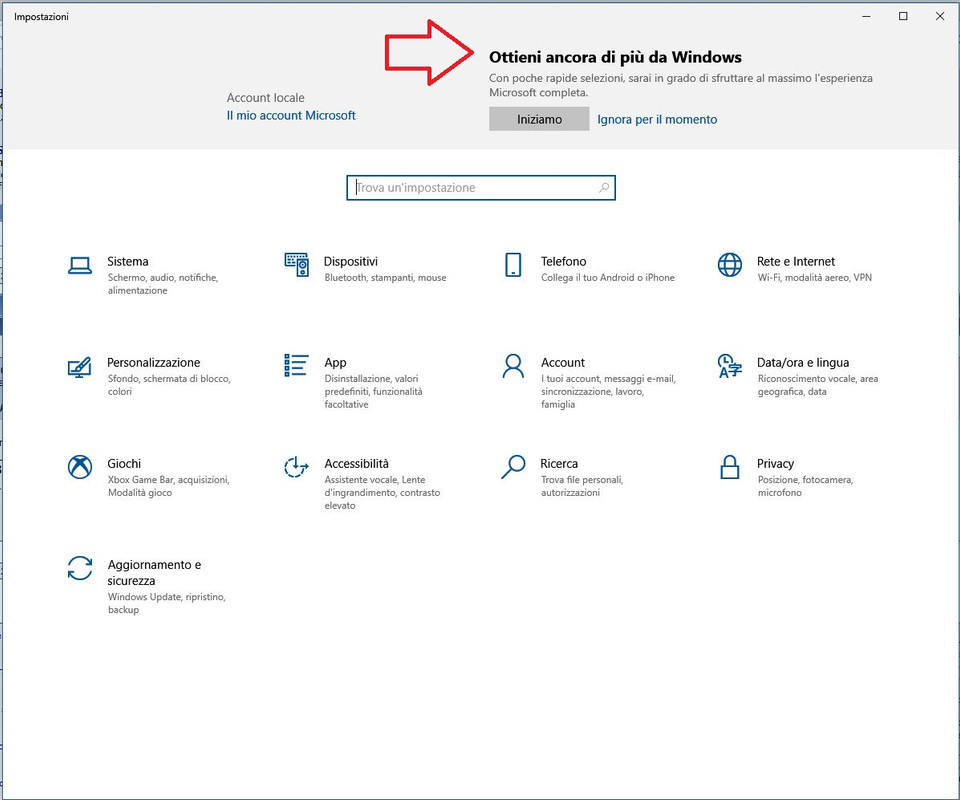This screenshot has width=960, height=800.
Task: Close the Impostazioni window
Action: pyautogui.click(x=940, y=17)
